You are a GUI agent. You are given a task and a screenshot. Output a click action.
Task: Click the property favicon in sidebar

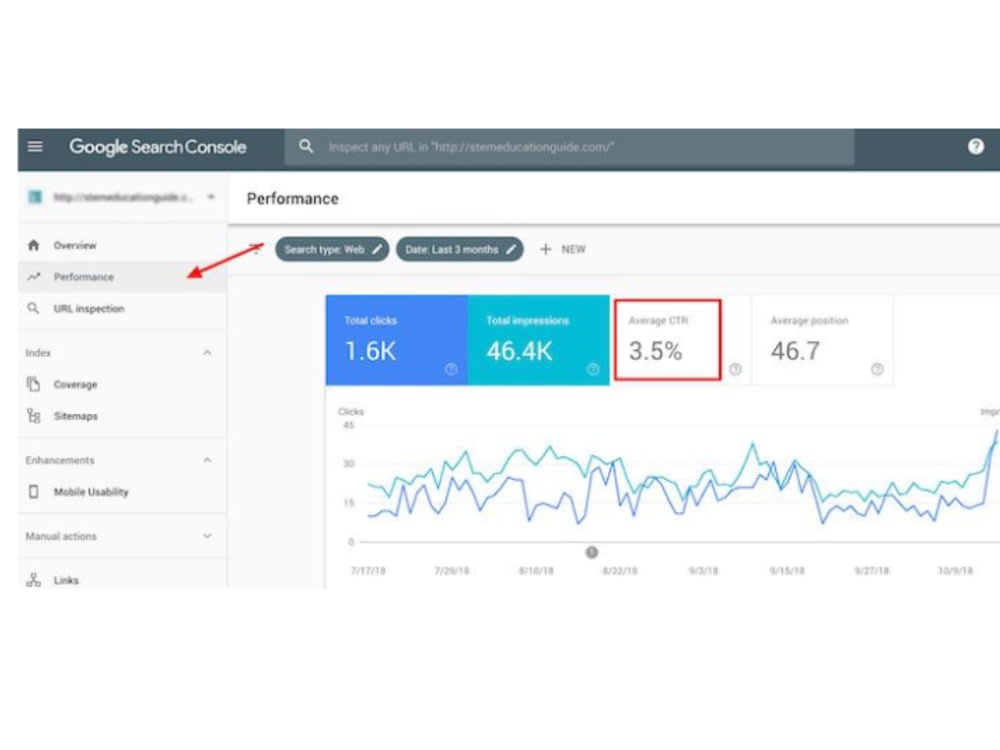(x=35, y=197)
